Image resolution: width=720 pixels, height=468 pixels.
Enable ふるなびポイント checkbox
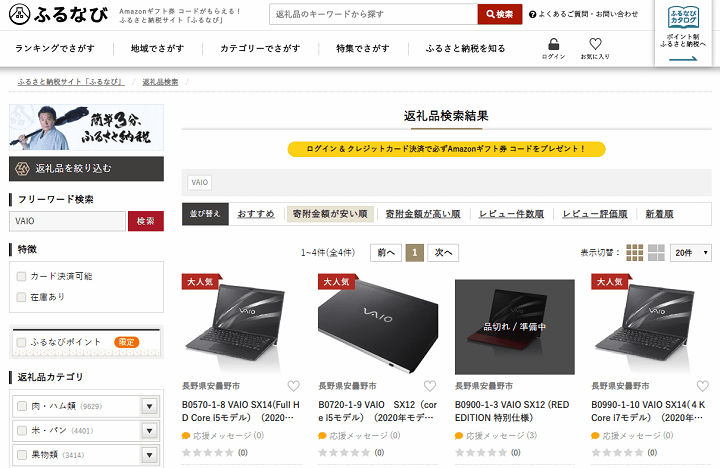[x=21, y=343]
